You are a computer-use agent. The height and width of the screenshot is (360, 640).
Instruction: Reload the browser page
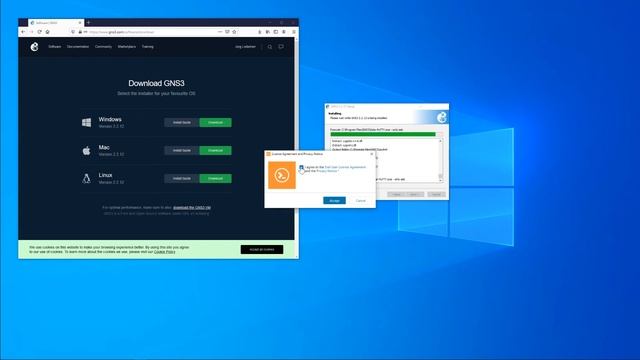pos(39,32)
